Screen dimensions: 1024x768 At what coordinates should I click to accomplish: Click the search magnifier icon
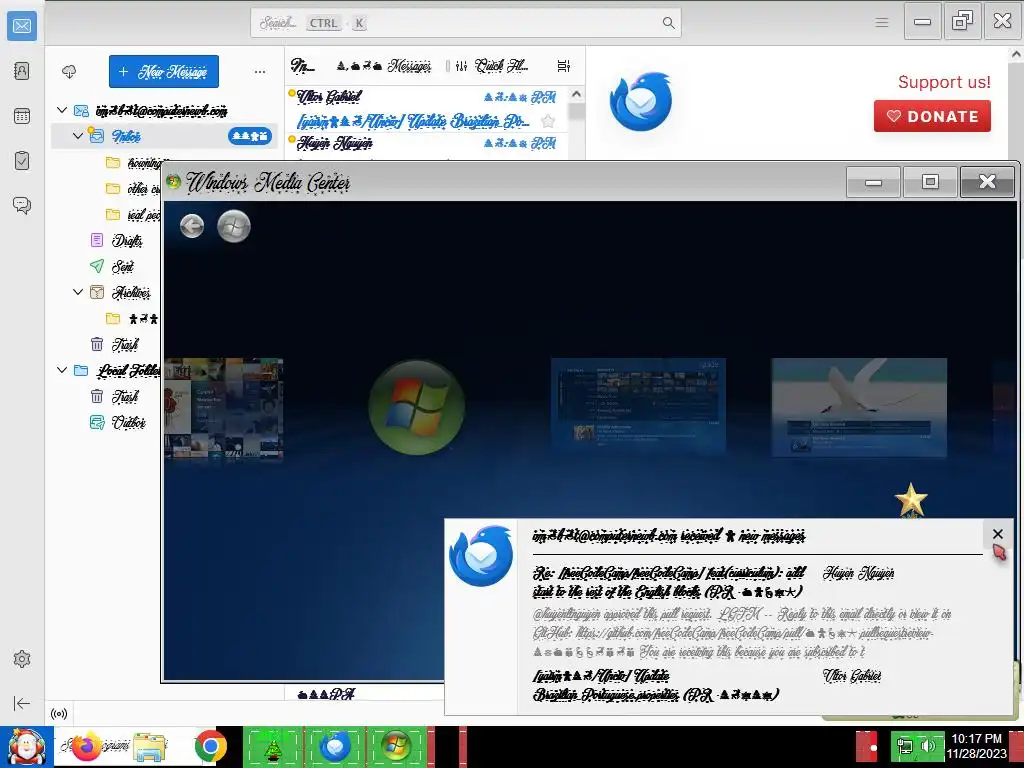click(x=668, y=23)
